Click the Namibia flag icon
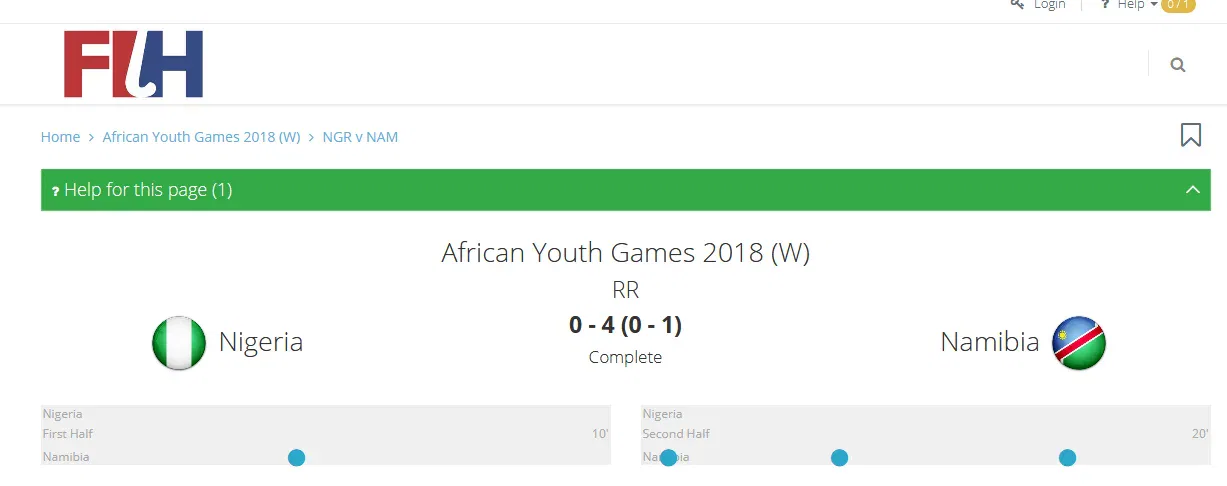Screen dimensions: 1227x486 1078,343
